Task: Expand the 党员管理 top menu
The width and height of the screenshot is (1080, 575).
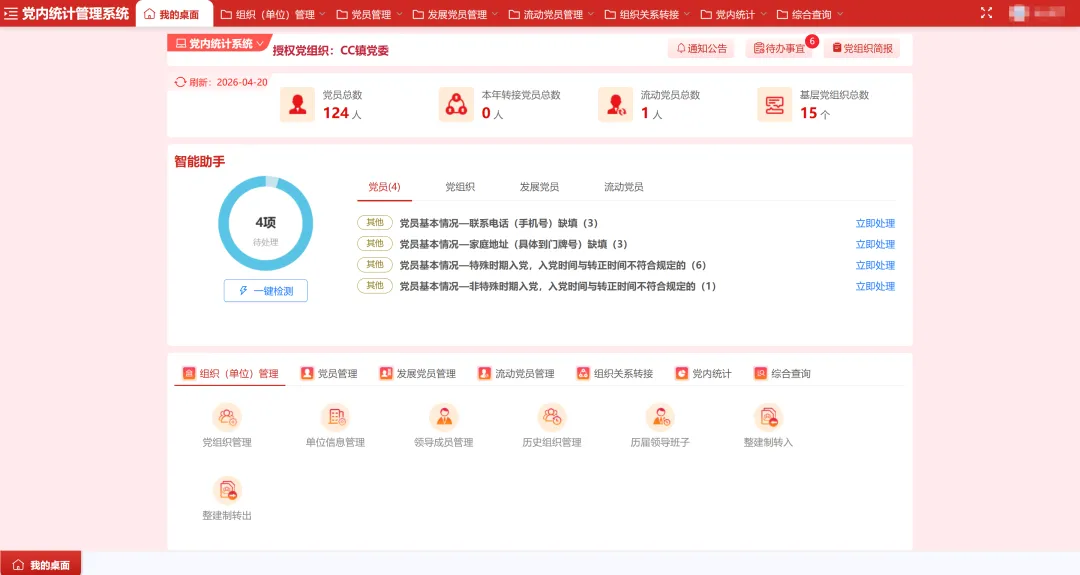Action: tap(369, 14)
